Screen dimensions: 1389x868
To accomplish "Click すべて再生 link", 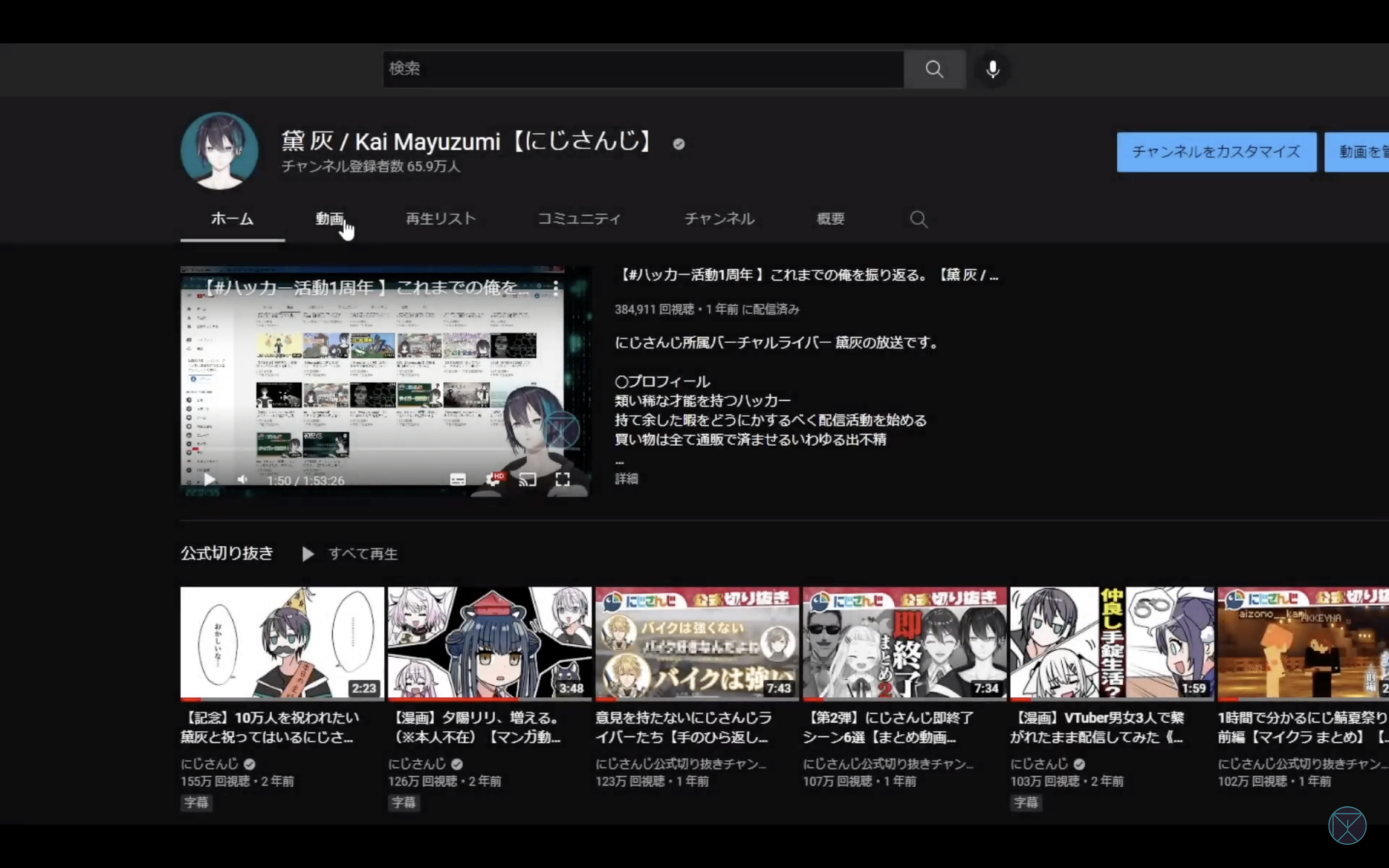I will (x=363, y=554).
